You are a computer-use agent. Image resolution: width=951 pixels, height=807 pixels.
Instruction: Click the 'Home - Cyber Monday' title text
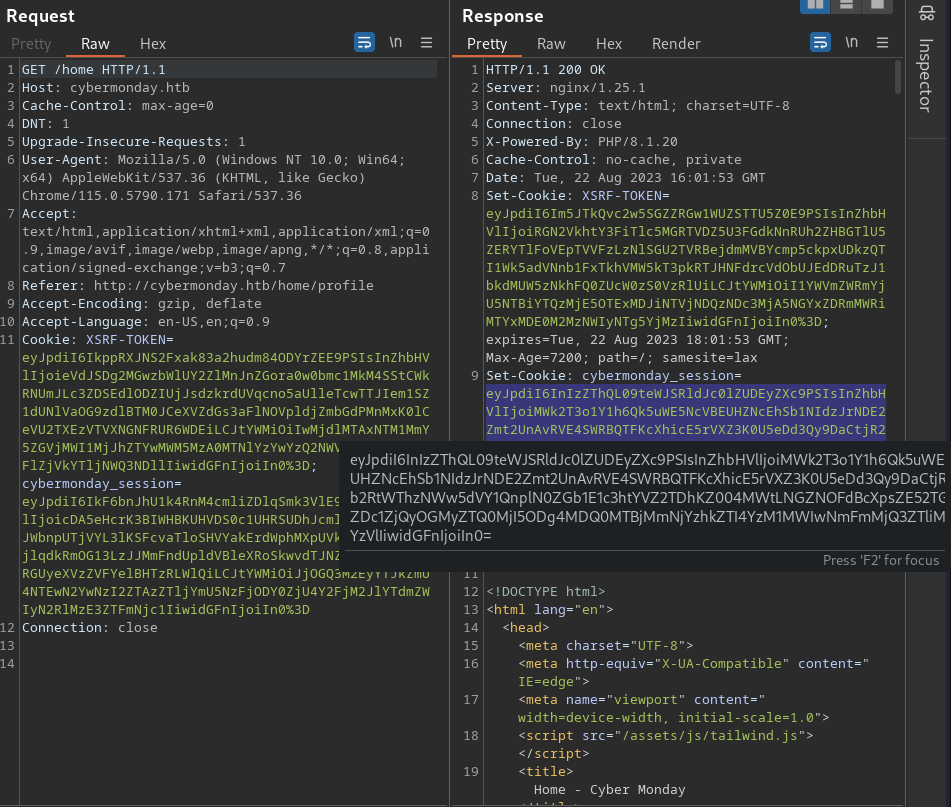click(610, 790)
